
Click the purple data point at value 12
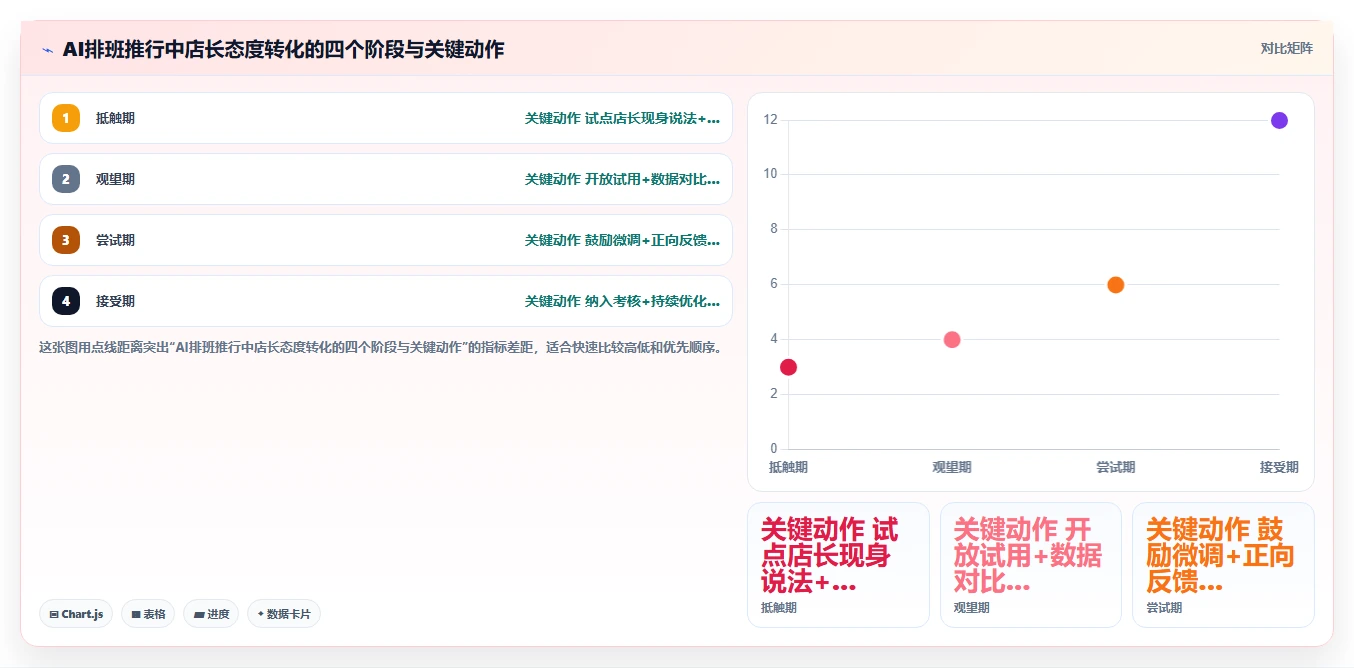tap(1279, 120)
